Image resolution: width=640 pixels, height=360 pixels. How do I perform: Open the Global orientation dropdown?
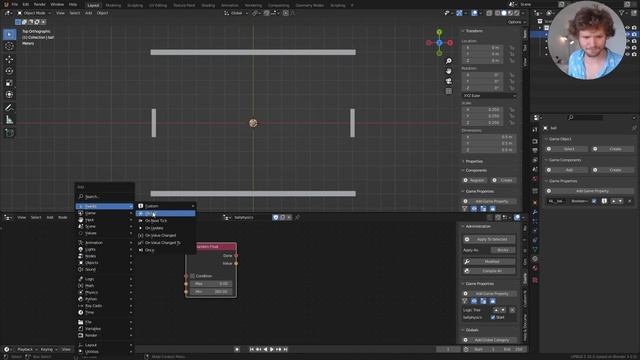point(236,13)
